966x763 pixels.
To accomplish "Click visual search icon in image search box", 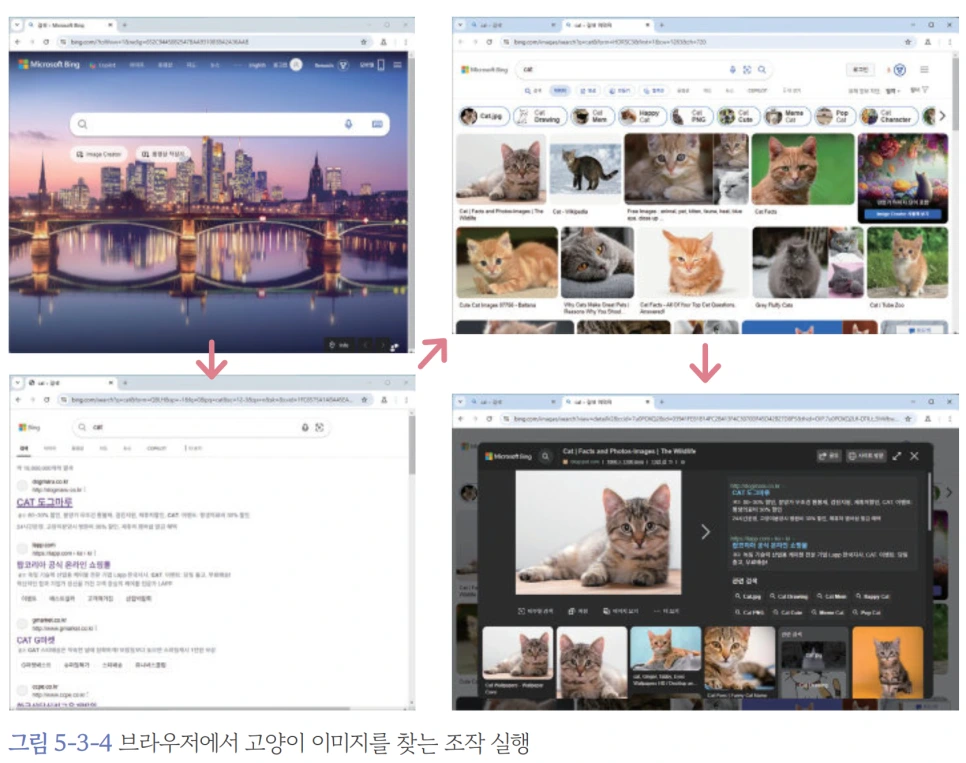I will pos(747,70).
